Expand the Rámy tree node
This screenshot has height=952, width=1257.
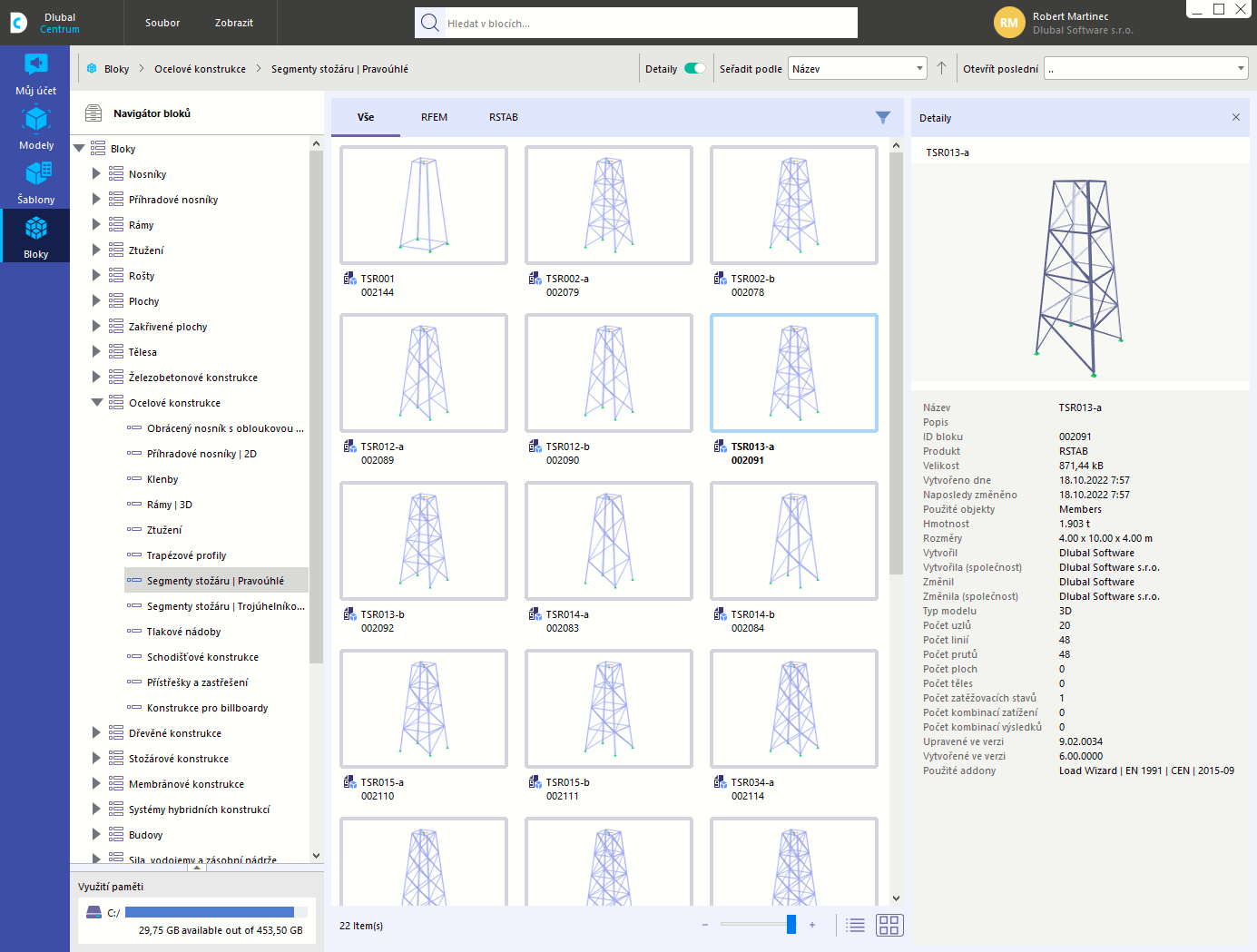coord(96,224)
